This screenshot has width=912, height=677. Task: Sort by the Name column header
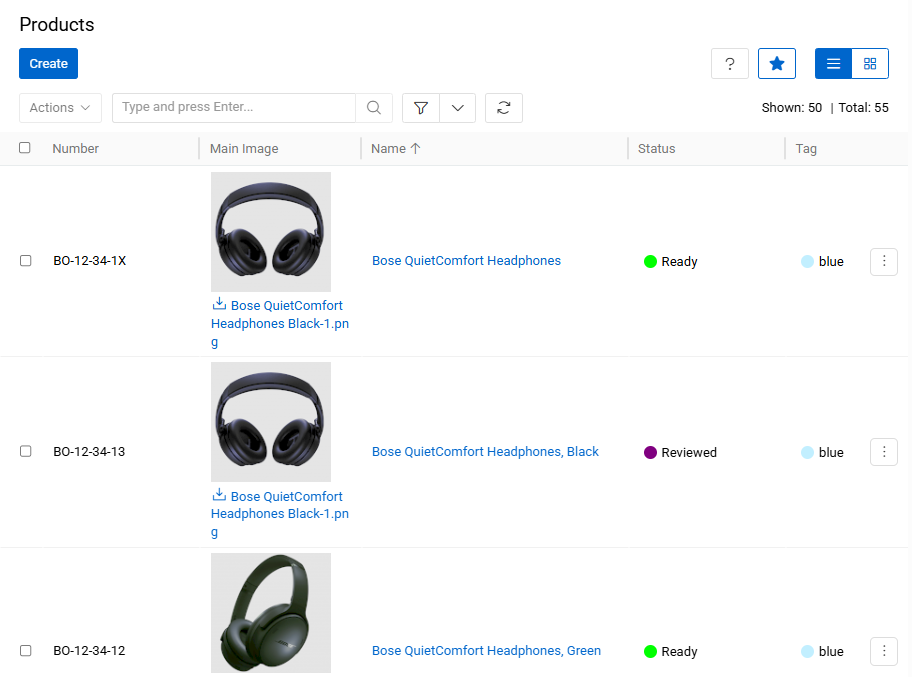click(396, 148)
